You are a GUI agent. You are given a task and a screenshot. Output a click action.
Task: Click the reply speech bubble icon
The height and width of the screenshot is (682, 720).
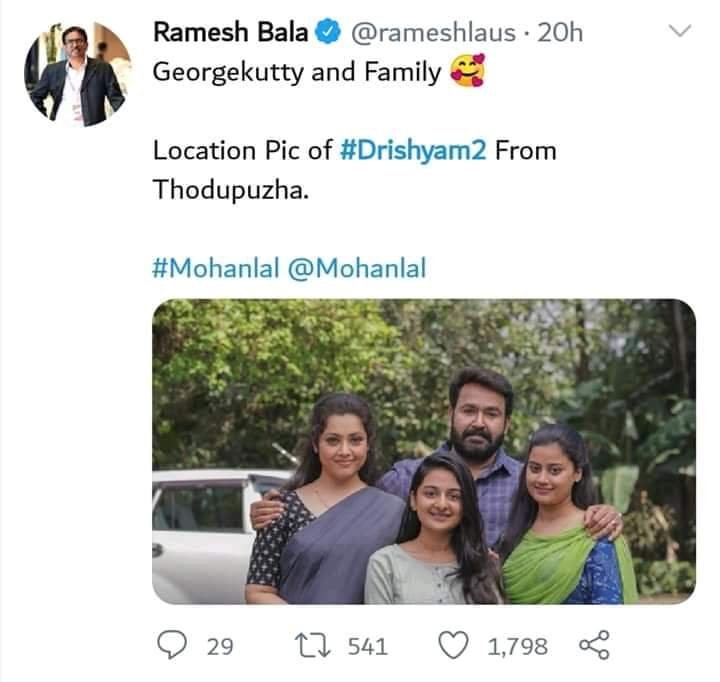175,646
